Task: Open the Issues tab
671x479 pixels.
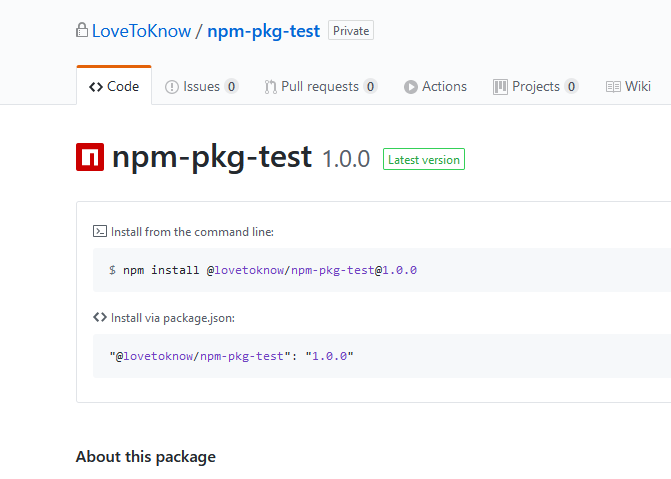Action: (x=202, y=86)
